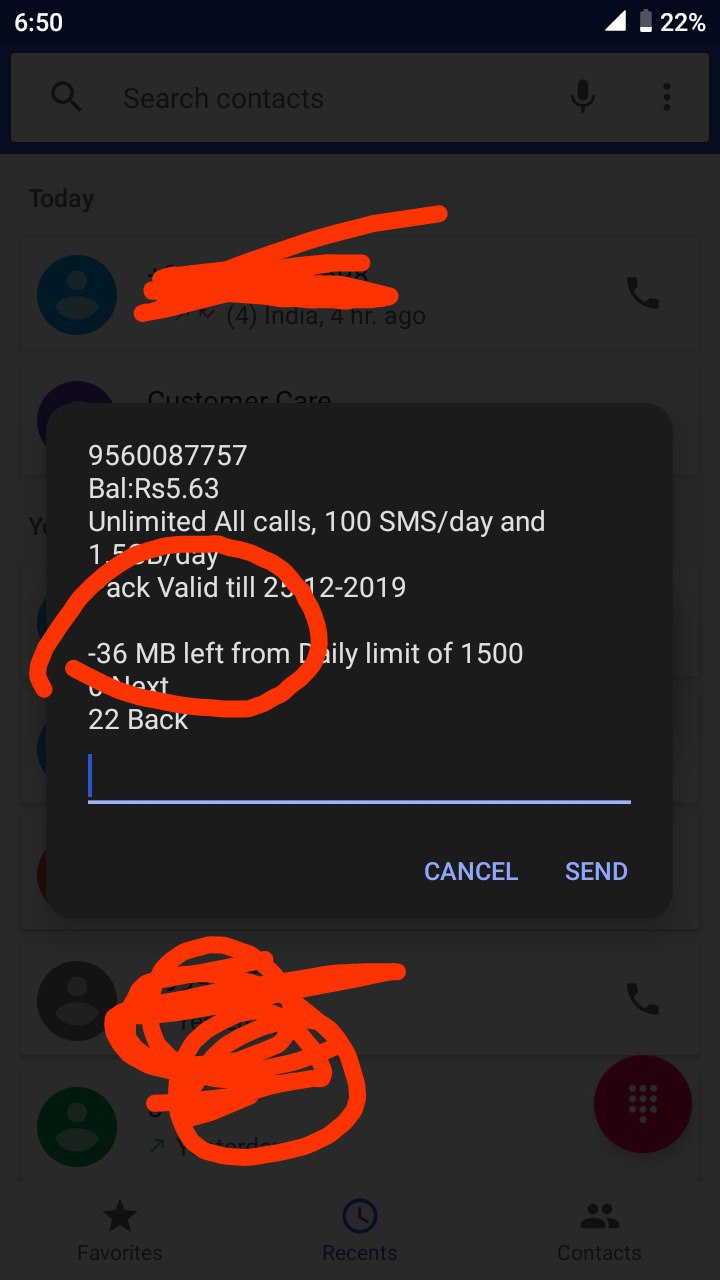
Task: Tap the battery indicator in status bar
Action: 646,22
